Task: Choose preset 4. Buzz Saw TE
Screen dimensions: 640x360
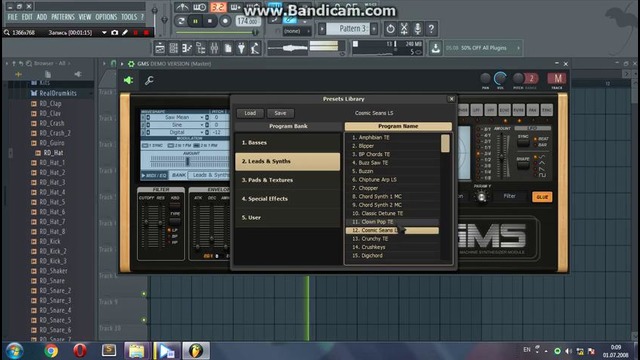Action: click(x=392, y=163)
